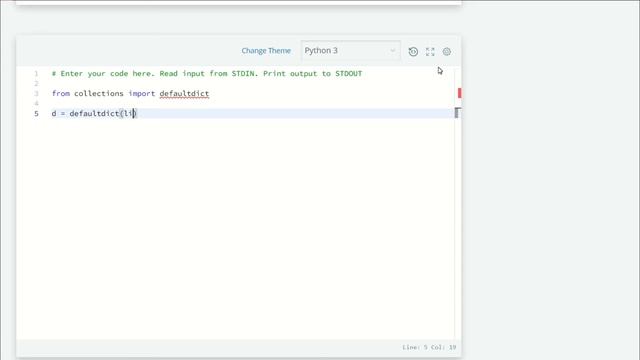The image size is (640, 360).
Task: Click the word collections on line 3
Action: click(99, 93)
